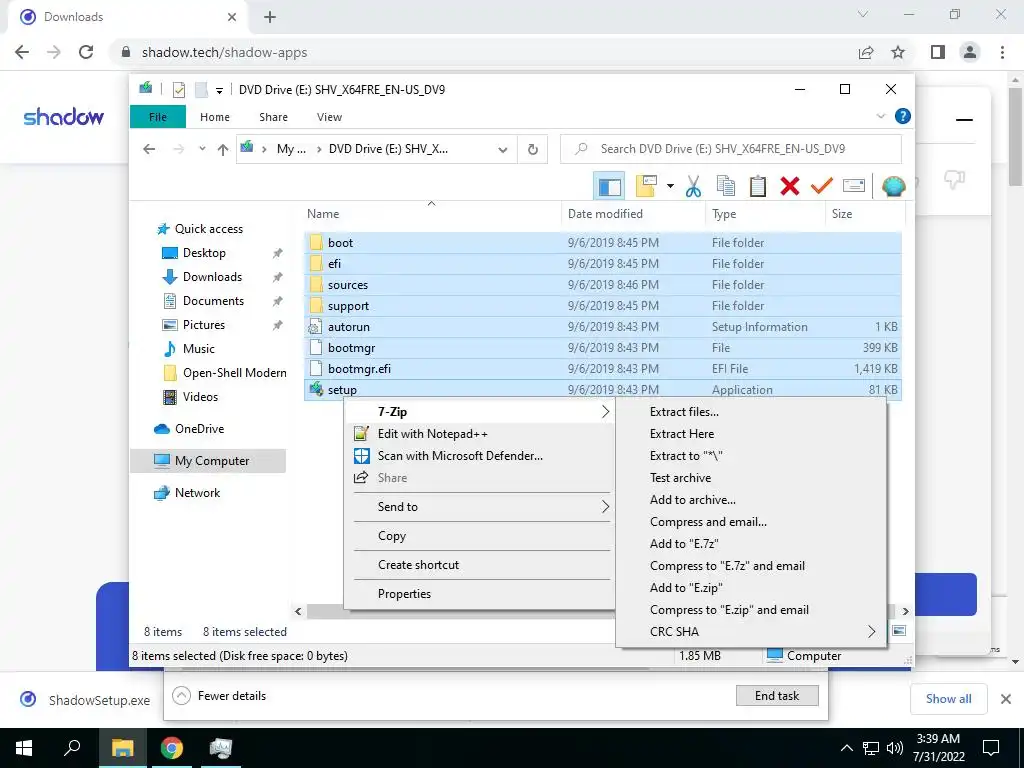Screen dimensions: 1024x768
Task: Open new Chrome tab
Action: tap(270, 17)
